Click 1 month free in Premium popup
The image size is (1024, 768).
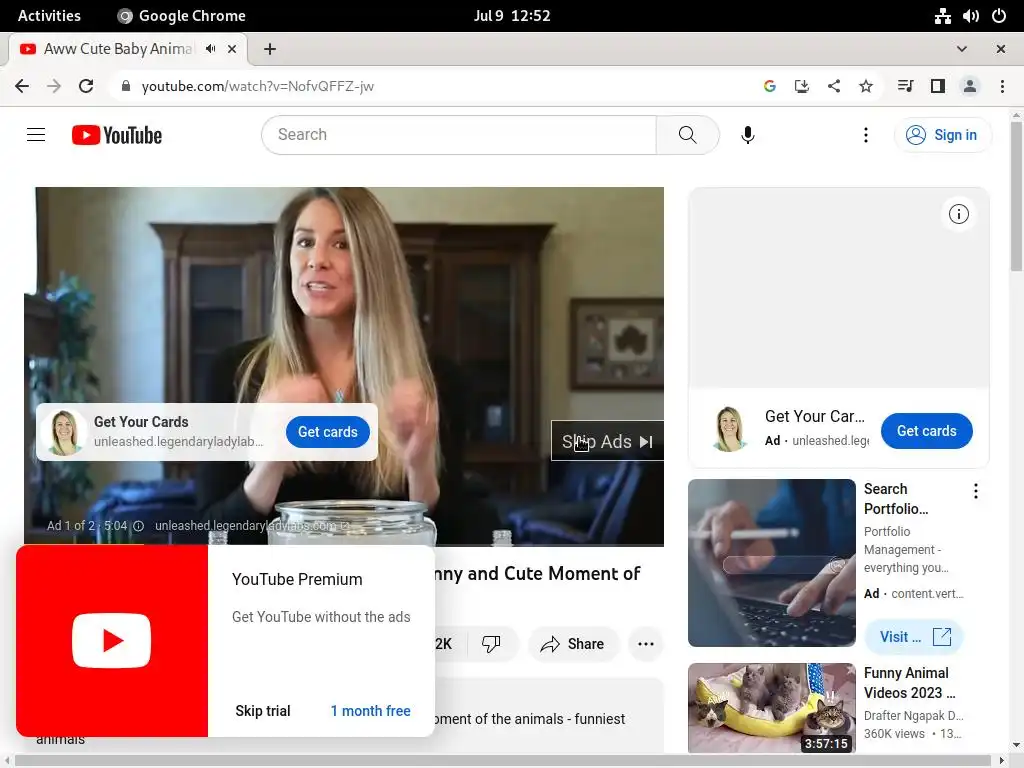click(370, 711)
